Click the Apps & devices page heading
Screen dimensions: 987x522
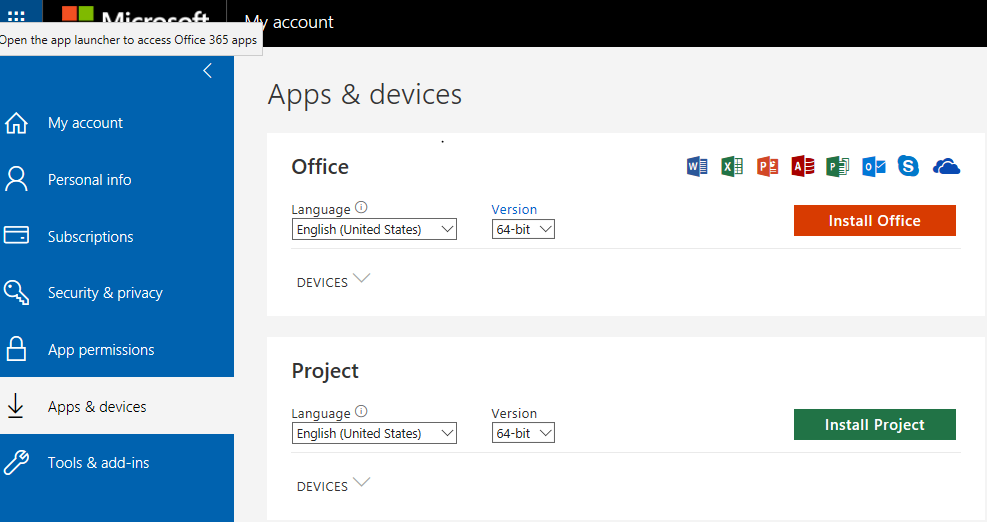pos(364,95)
